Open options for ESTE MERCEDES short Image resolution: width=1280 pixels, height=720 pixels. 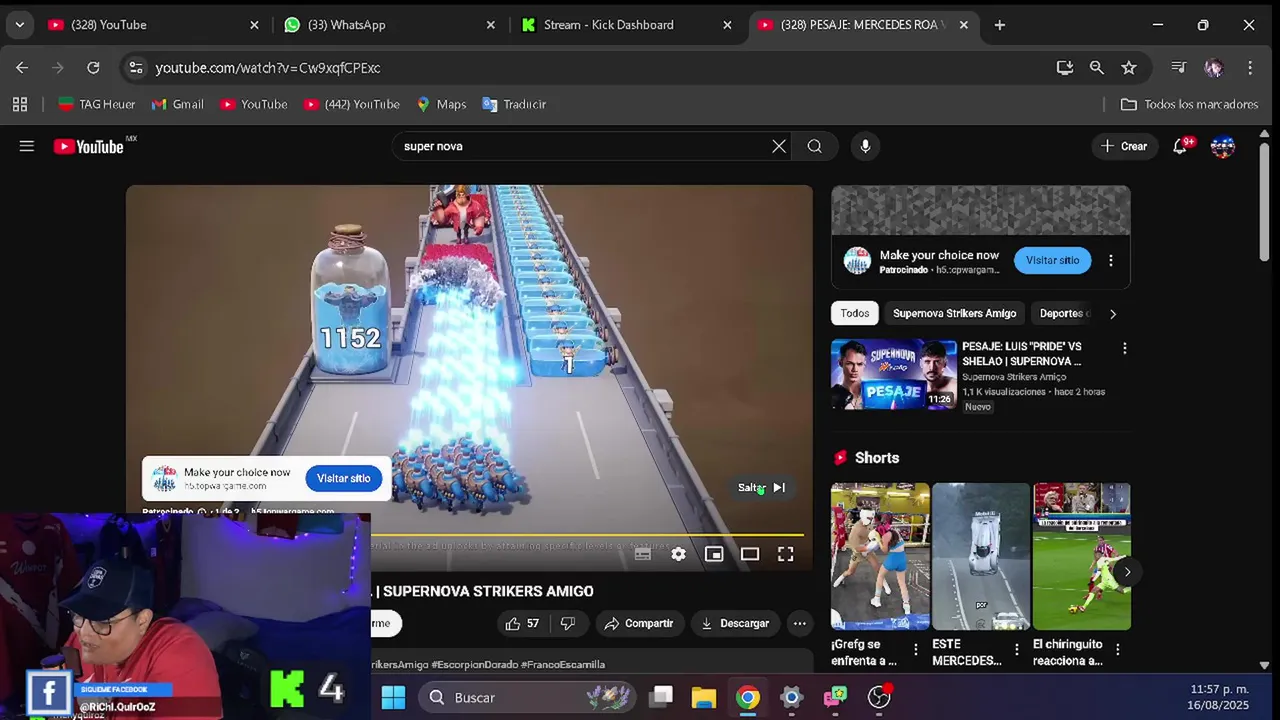tap(1016, 649)
